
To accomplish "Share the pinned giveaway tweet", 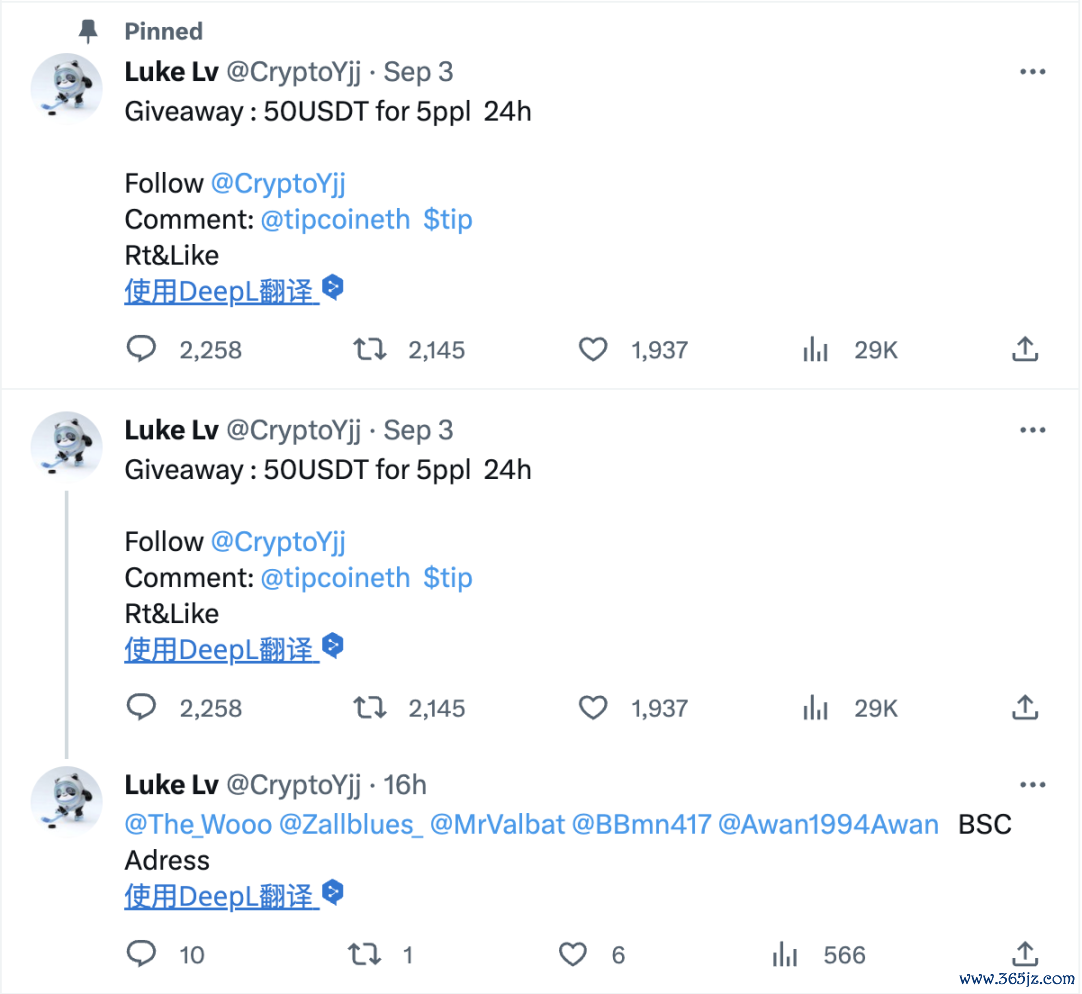I will (x=1025, y=349).
